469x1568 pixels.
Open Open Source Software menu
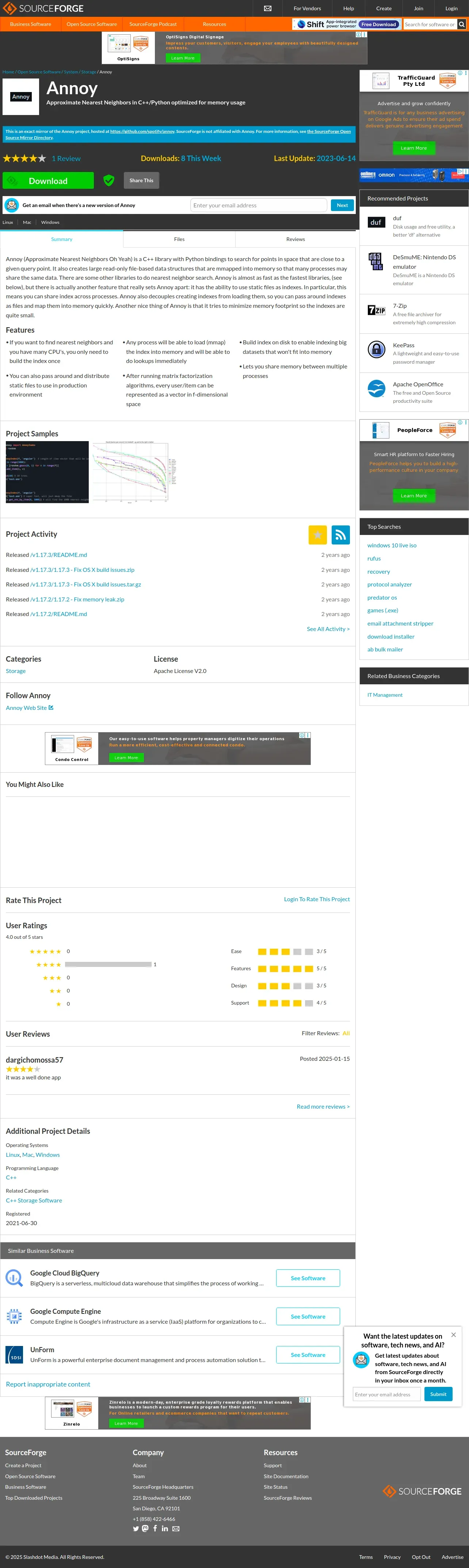pyautogui.click(x=91, y=24)
